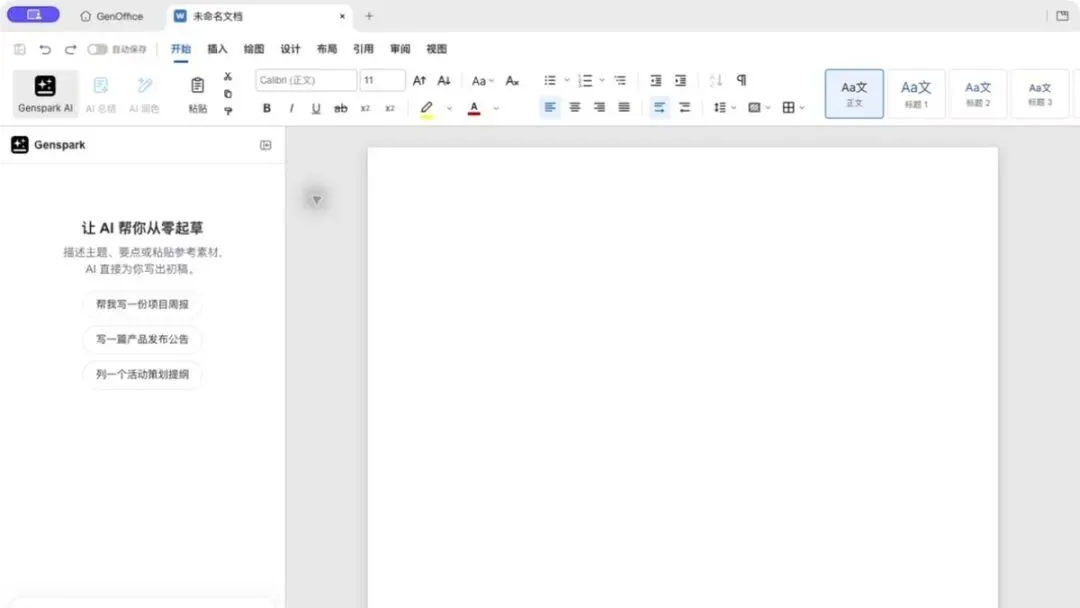
Task: Toggle the auto-save switch
Action: point(97,49)
